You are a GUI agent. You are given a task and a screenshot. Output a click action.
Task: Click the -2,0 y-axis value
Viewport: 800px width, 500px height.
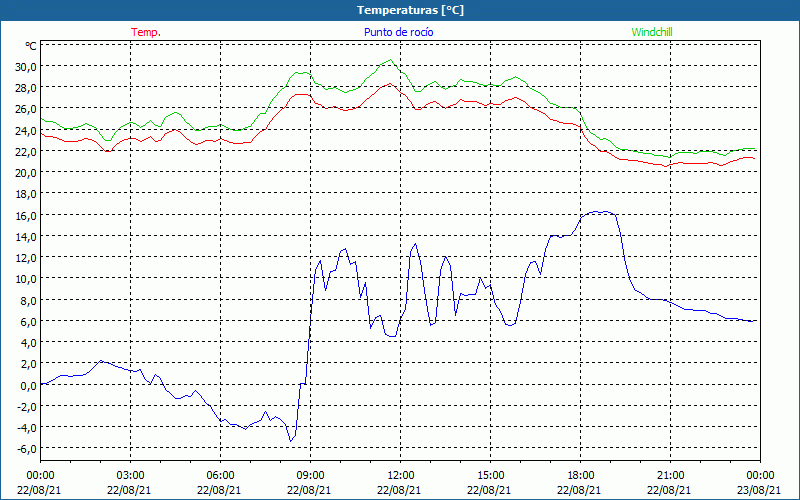point(28,407)
